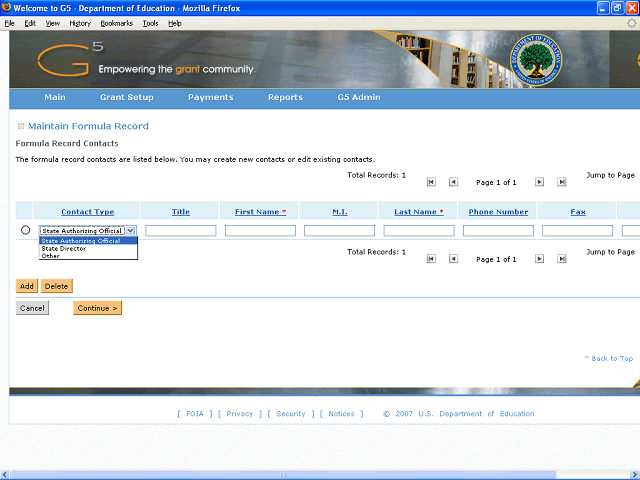Click the Firefox loading throbber icon

coord(631,23)
